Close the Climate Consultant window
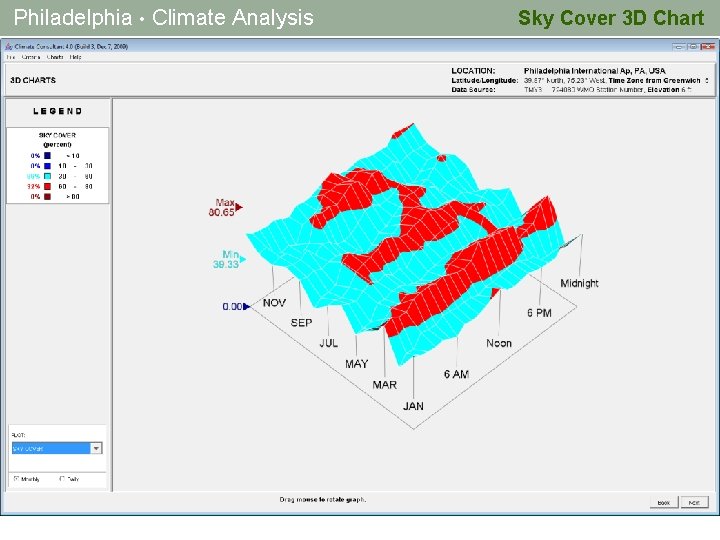Image resolution: width=720 pixels, height=540 pixels. tap(708, 46)
